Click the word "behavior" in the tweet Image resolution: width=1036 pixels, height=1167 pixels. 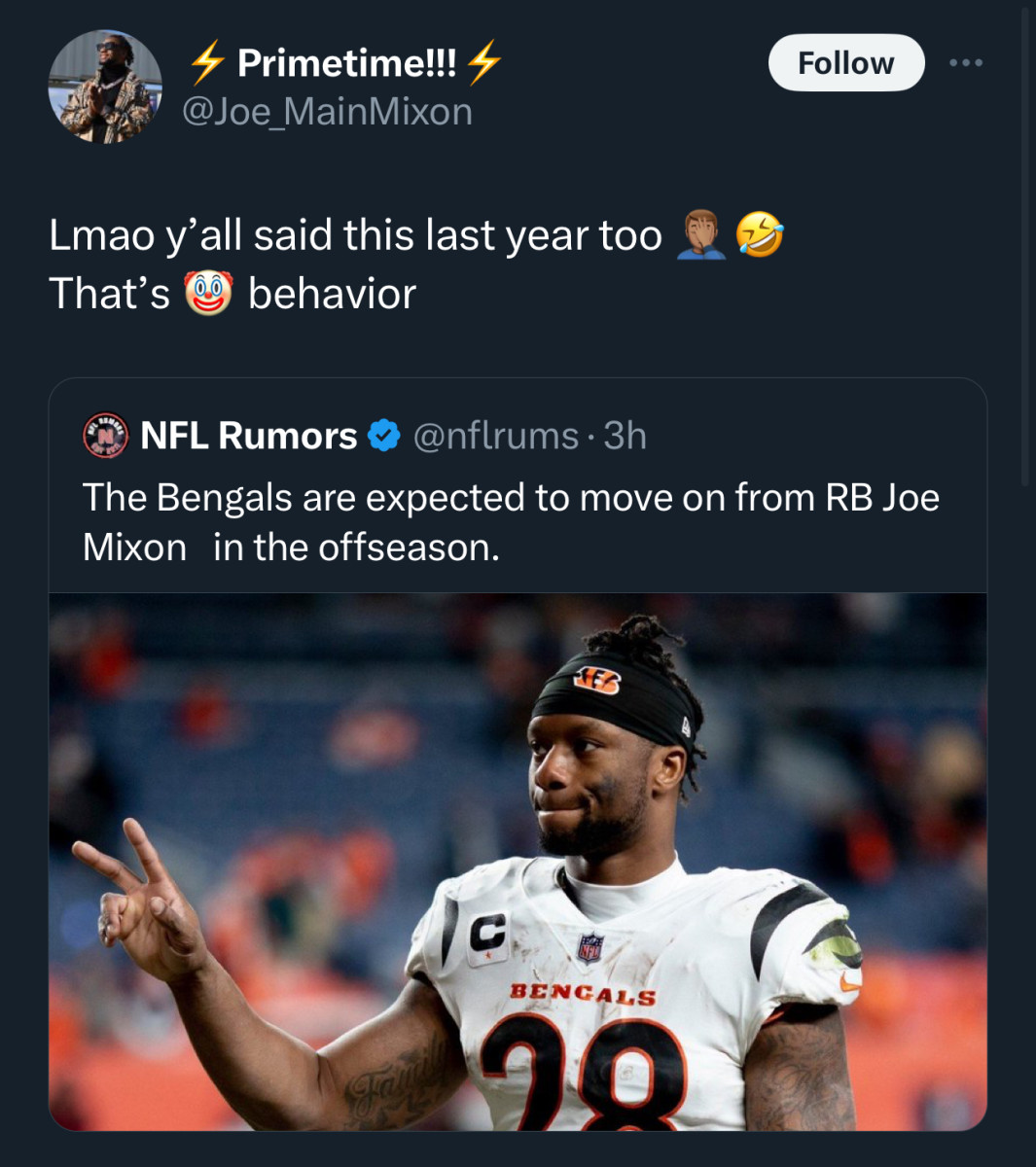332,294
